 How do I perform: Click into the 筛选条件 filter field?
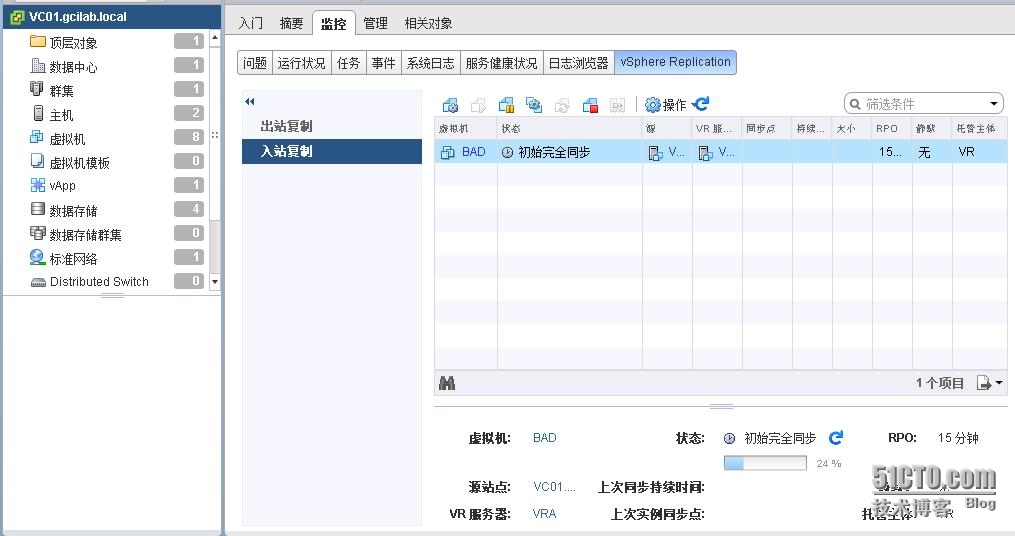[x=924, y=104]
